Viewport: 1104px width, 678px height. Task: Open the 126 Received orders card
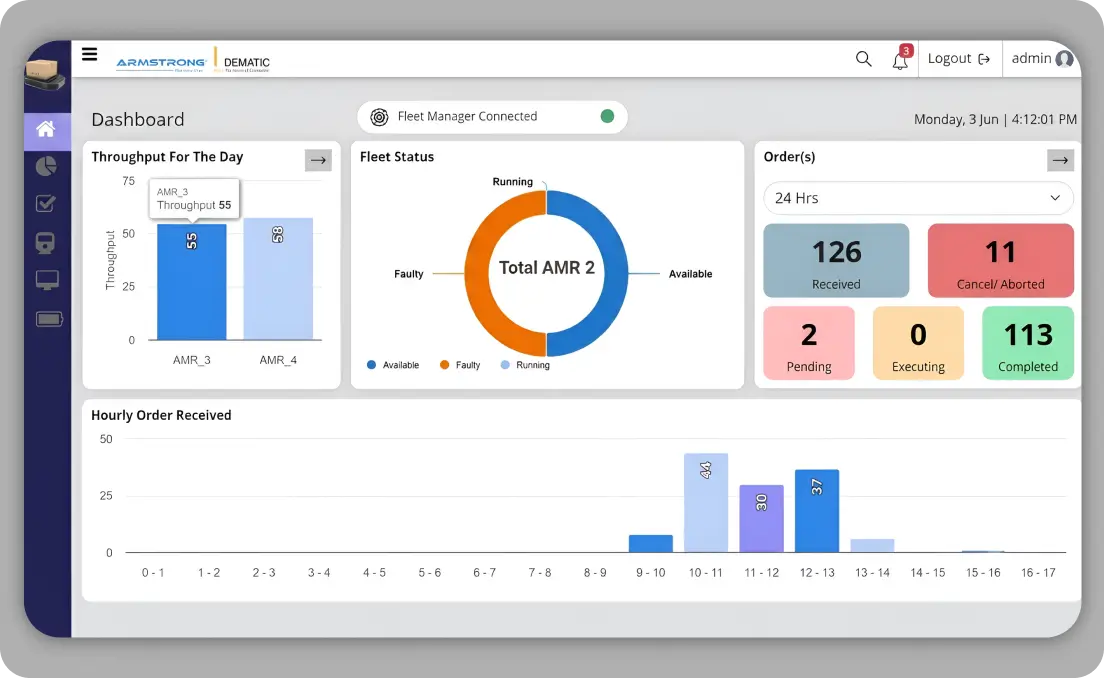tap(836, 260)
